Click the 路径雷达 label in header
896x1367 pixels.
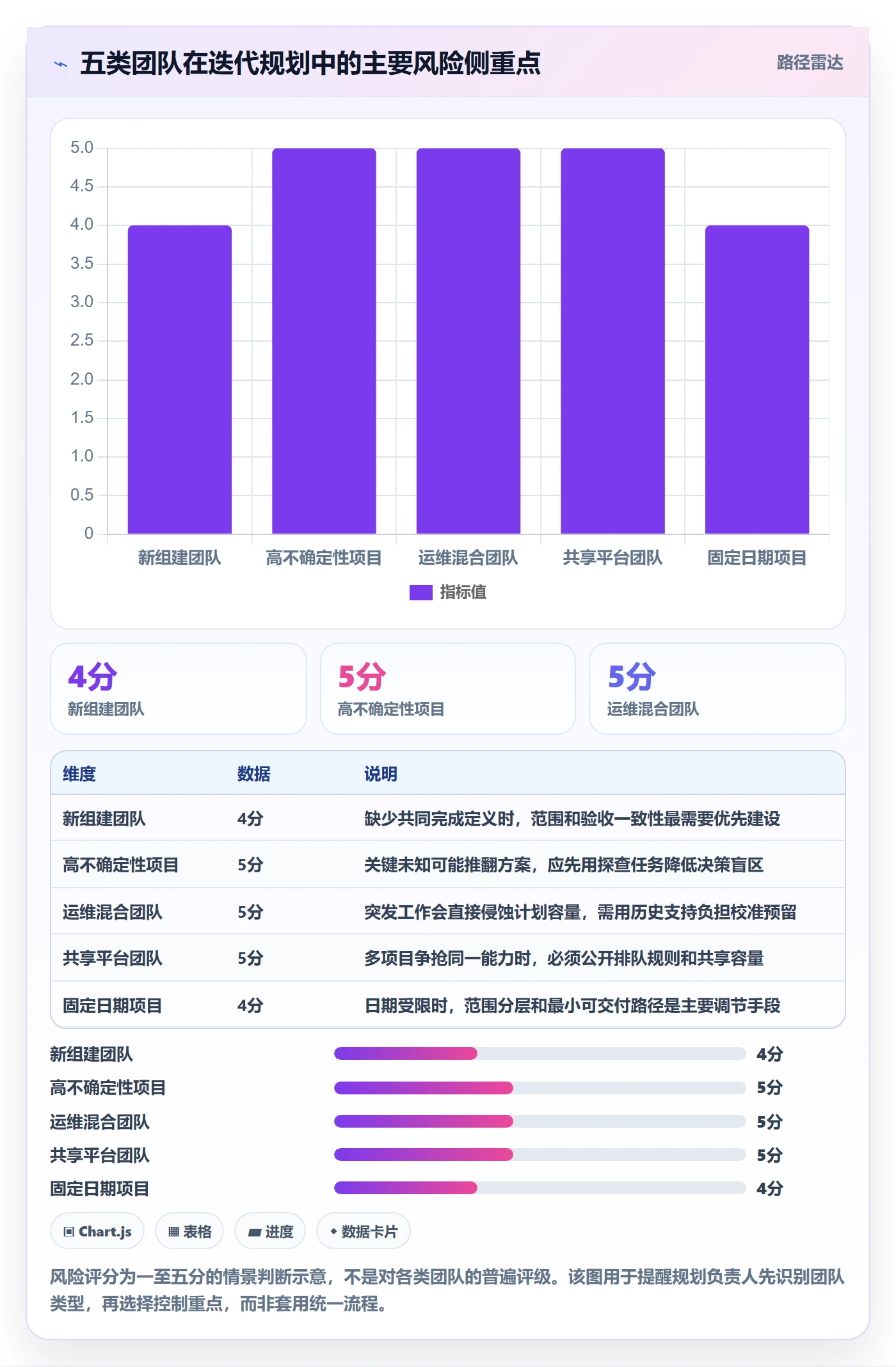click(x=810, y=63)
